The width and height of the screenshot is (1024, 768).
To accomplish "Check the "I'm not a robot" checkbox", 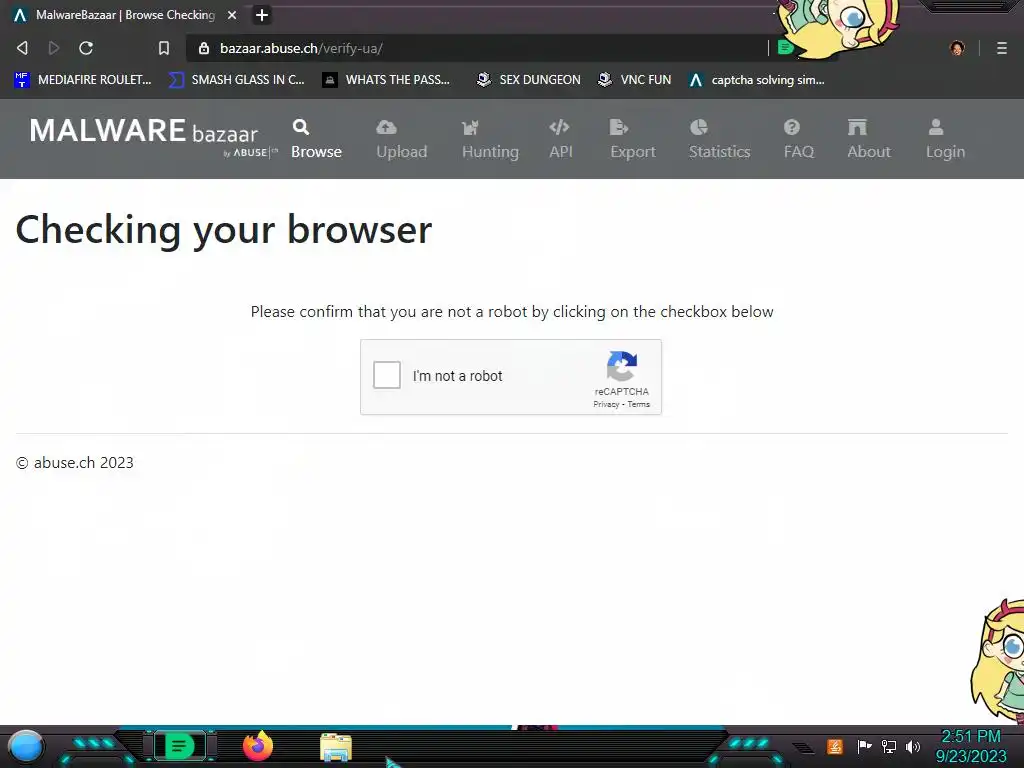I will 387,376.
